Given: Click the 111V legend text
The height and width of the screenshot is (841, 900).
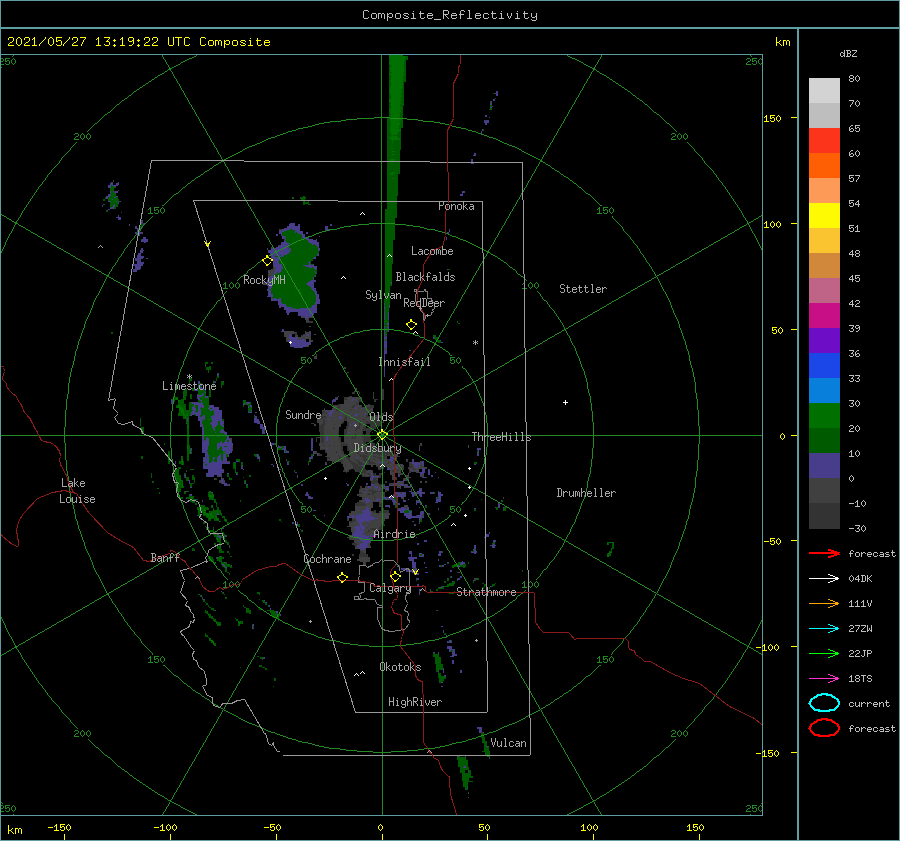Looking at the screenshot, I should point(860,603).
